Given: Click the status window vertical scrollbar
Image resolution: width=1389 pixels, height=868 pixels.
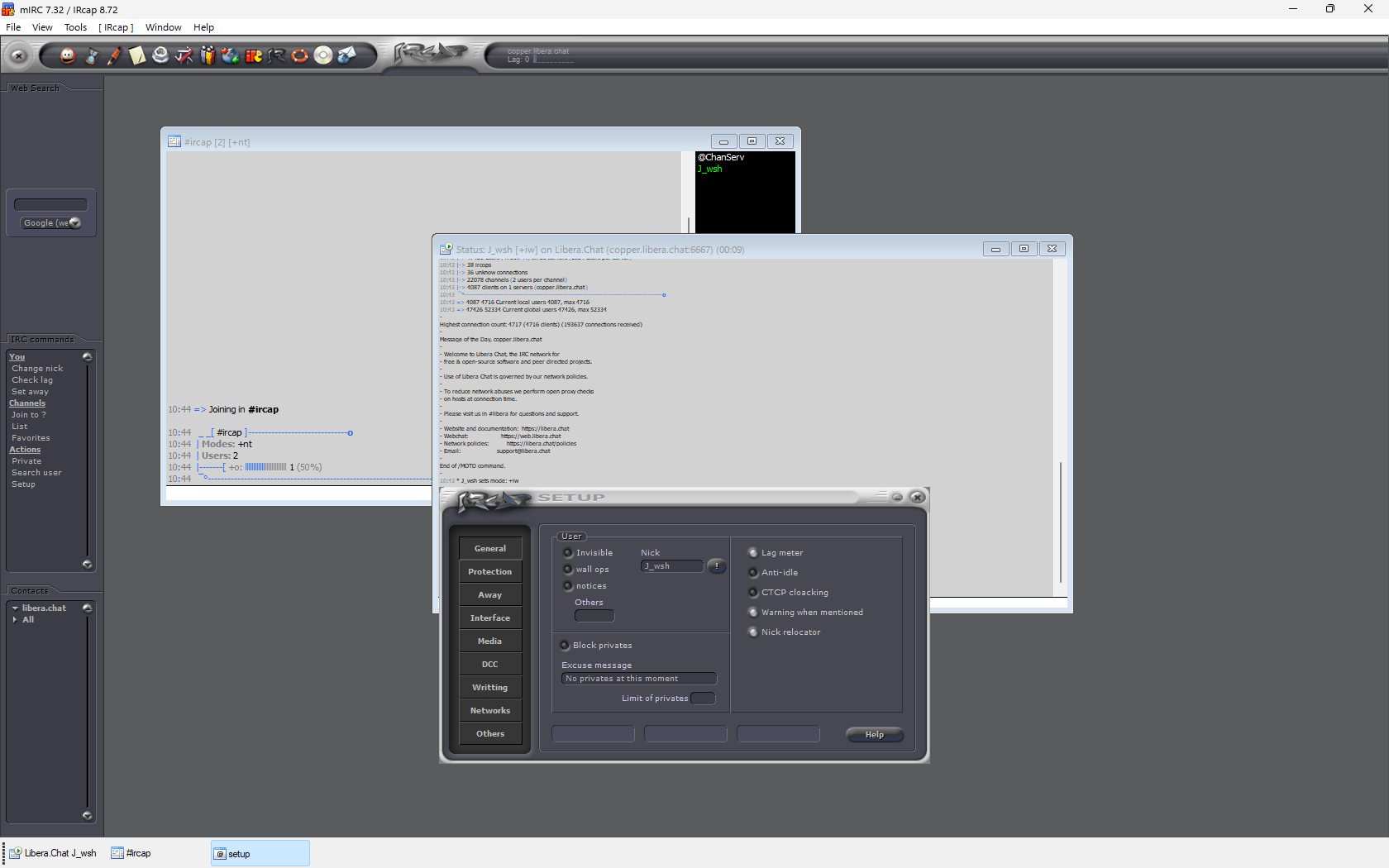Looking at the screenshot, I should [1061, 521].
